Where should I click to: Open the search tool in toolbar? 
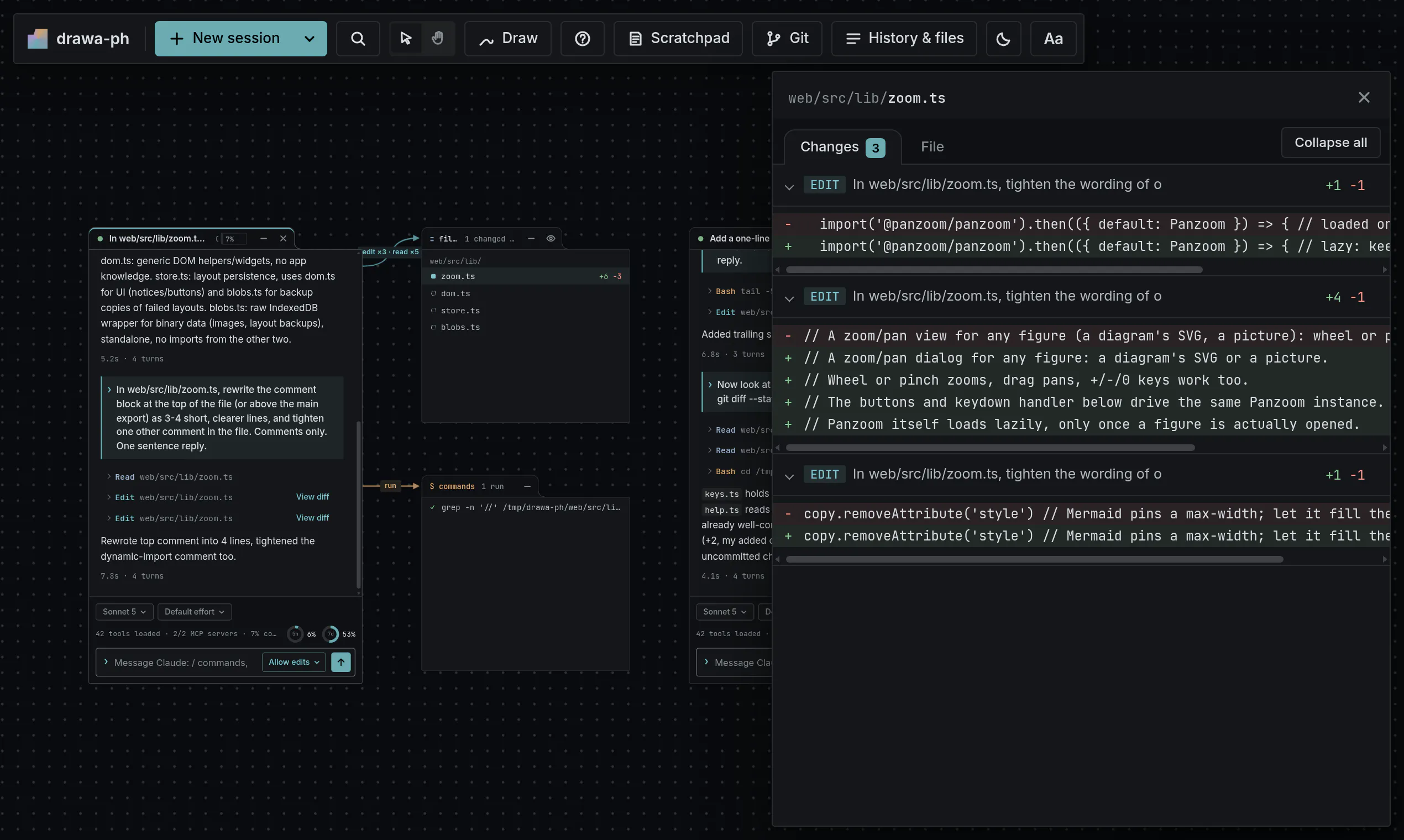pos(358,39)
